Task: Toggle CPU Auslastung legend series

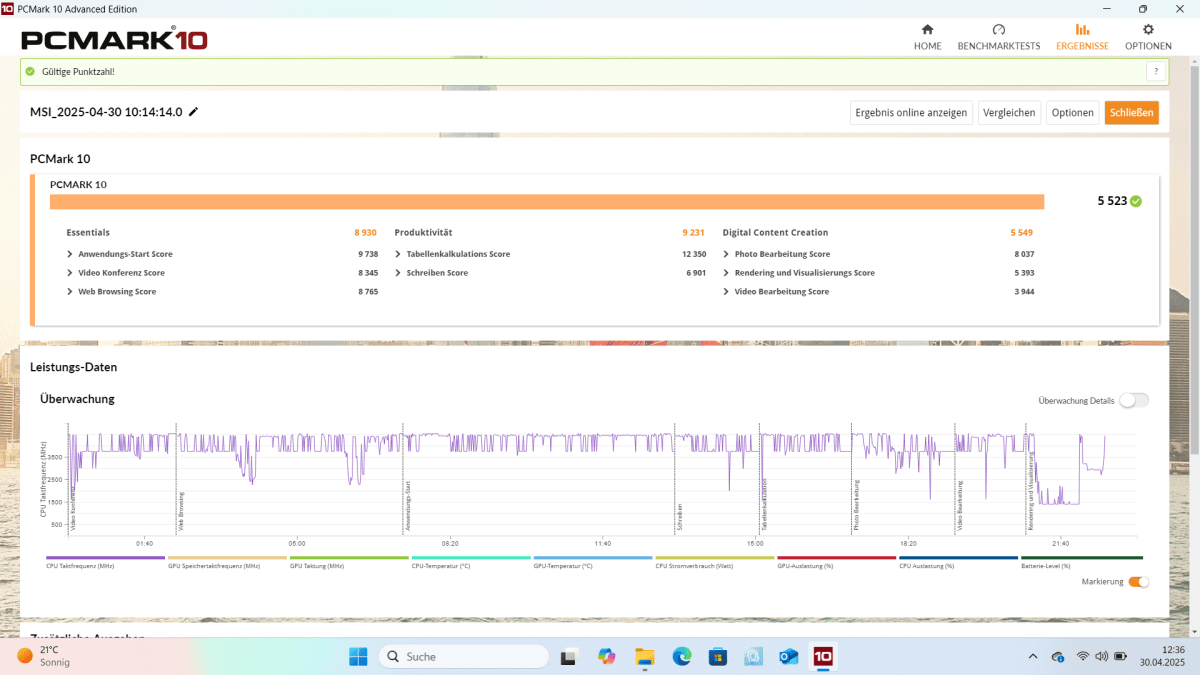Action: coord(958,562)
